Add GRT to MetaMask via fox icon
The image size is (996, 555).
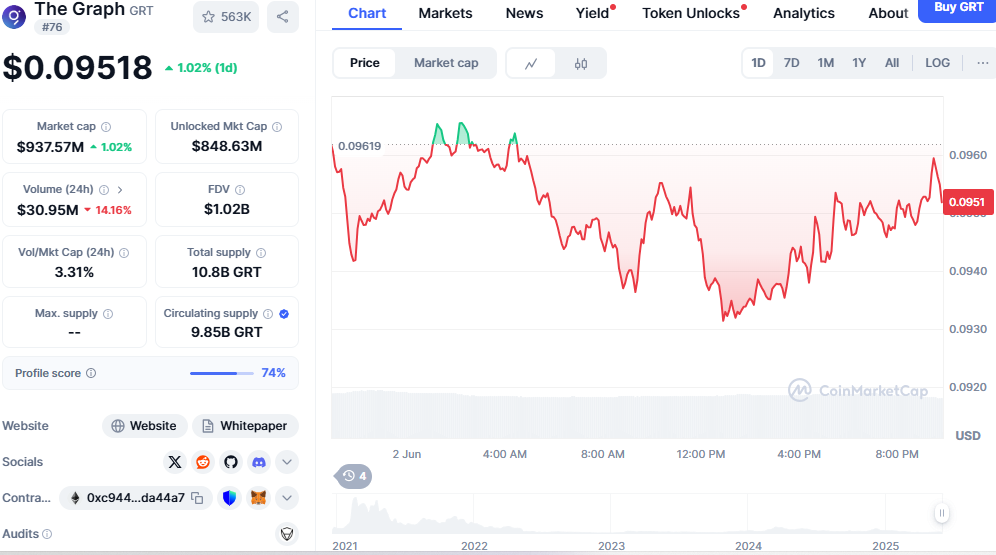point(258,498)
